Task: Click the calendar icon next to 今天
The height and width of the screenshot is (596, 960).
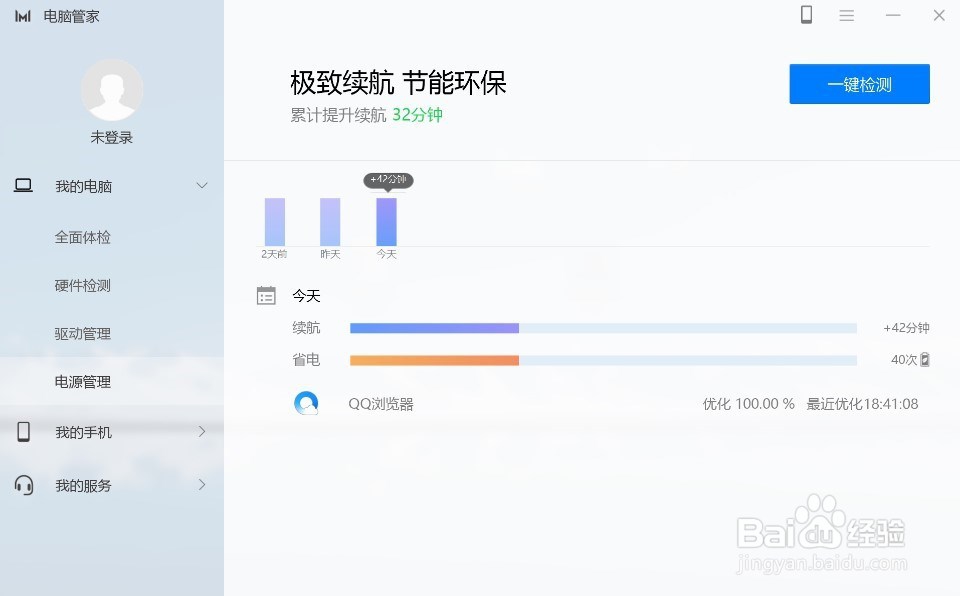Action: tap(266, 295)
